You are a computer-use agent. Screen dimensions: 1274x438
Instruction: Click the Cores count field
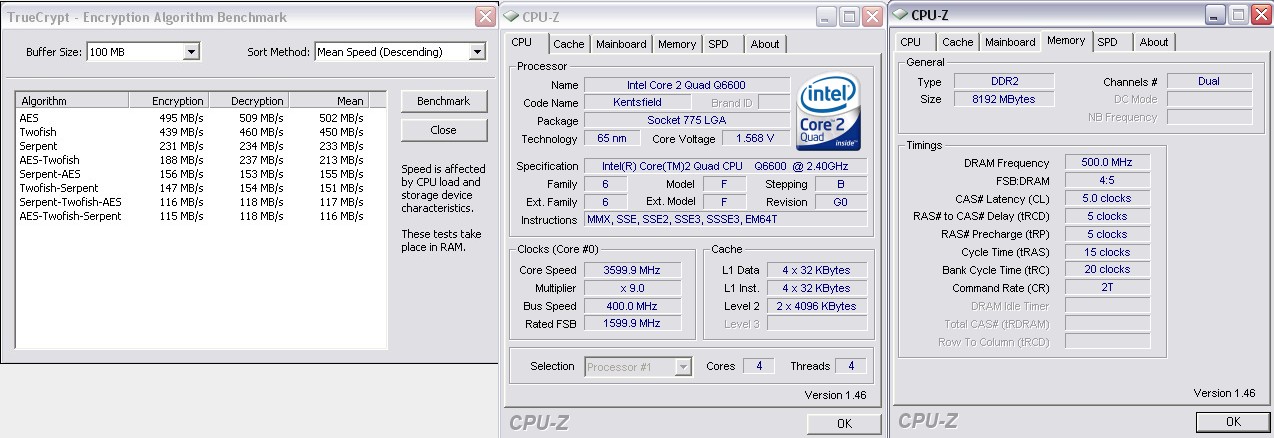(x=759, y=366)
